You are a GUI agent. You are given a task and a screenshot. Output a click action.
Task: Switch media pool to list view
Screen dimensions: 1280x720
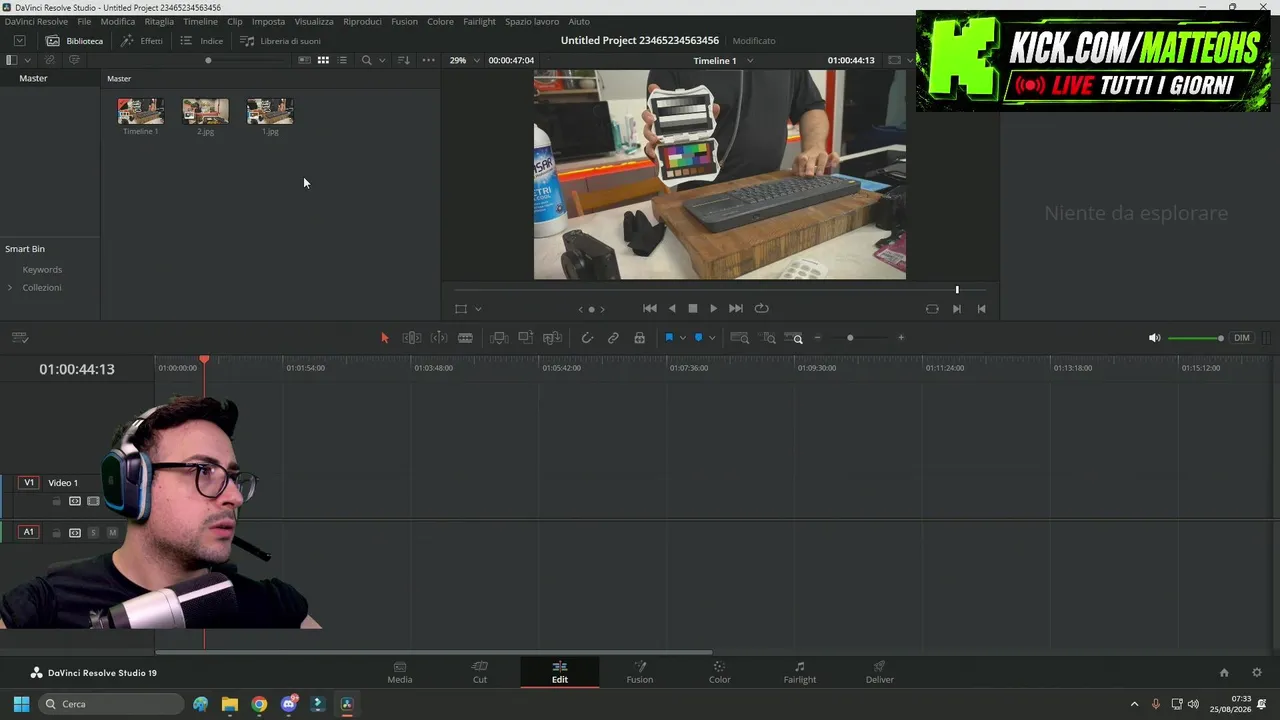tap(342, 60)
